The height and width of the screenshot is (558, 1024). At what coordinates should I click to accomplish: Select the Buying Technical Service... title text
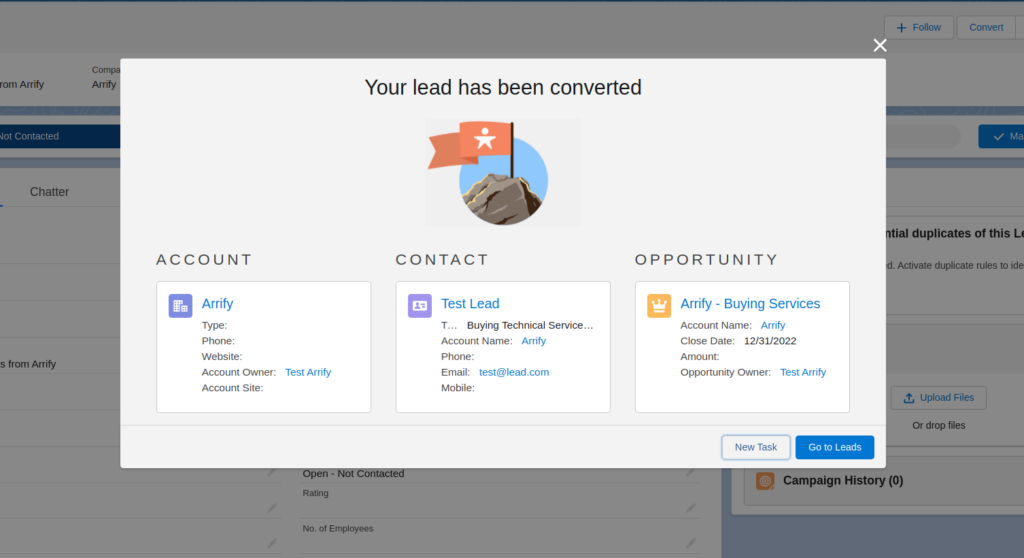coord(530,325)
